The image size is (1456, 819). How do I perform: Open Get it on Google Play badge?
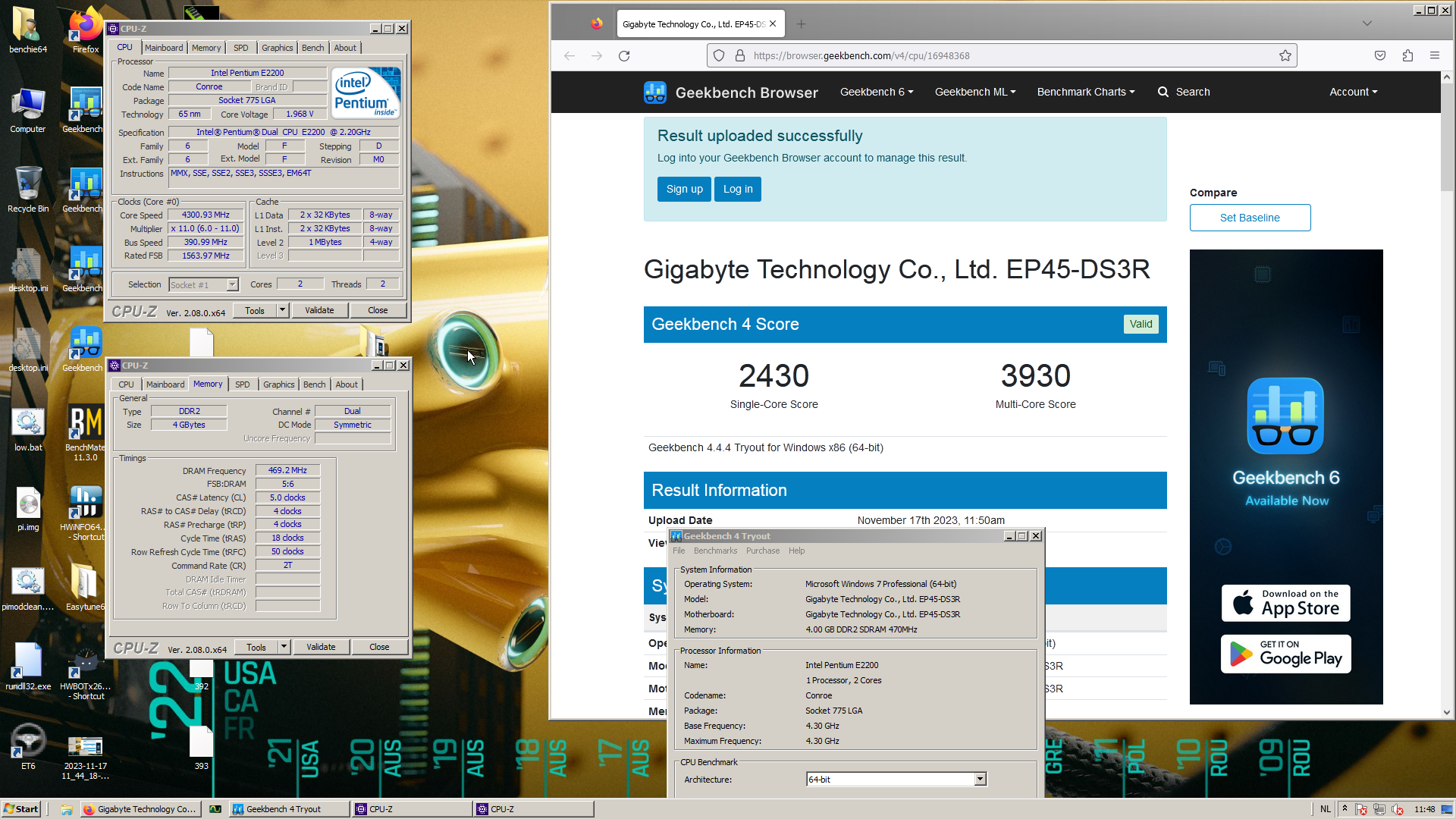click(x=1285, y=654)
